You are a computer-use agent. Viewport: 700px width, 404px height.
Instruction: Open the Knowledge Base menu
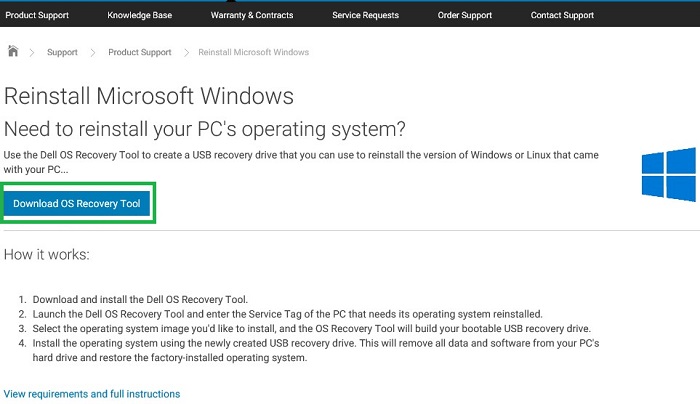coord(139,15)
